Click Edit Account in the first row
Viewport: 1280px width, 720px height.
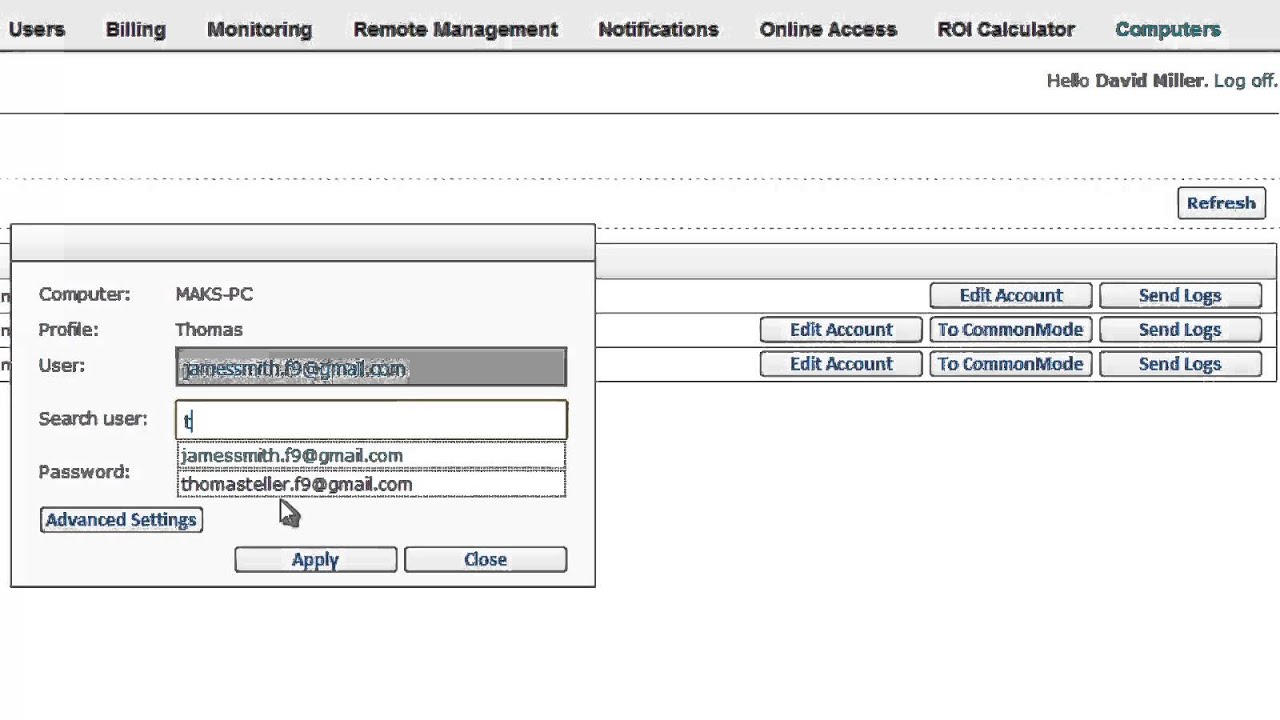pos(1011,295)
